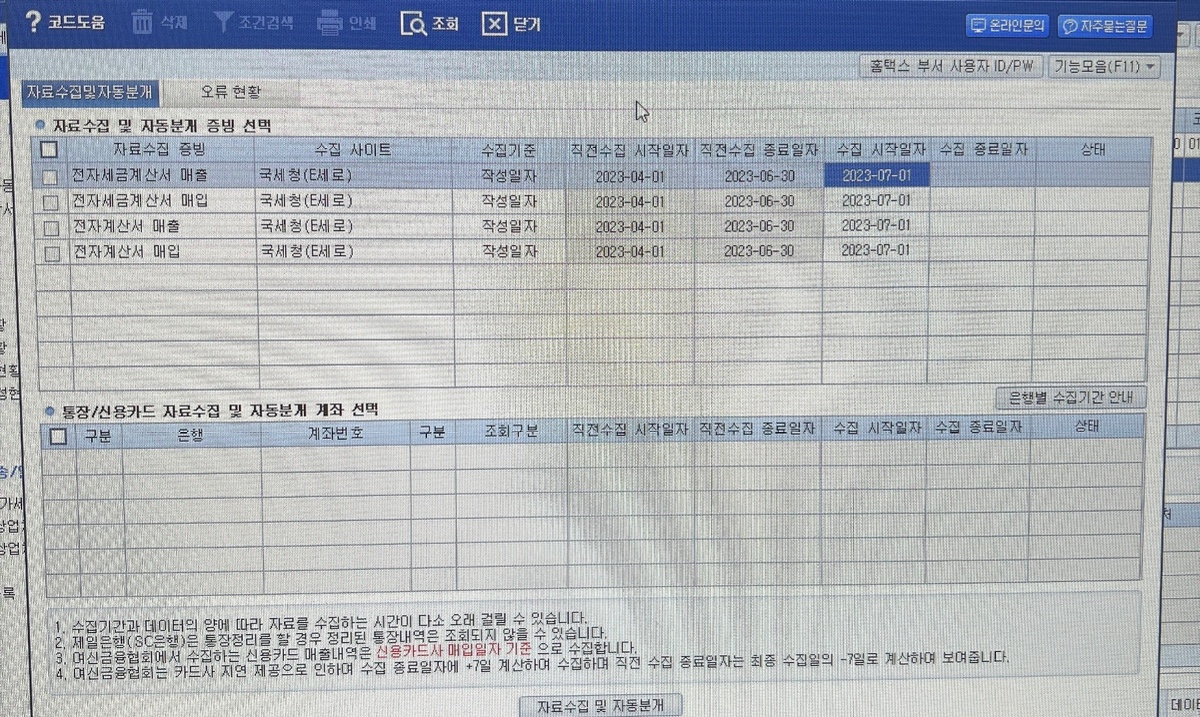
Task: Click the 삭제 trash toolbar icon
Action: pos(143,22)
